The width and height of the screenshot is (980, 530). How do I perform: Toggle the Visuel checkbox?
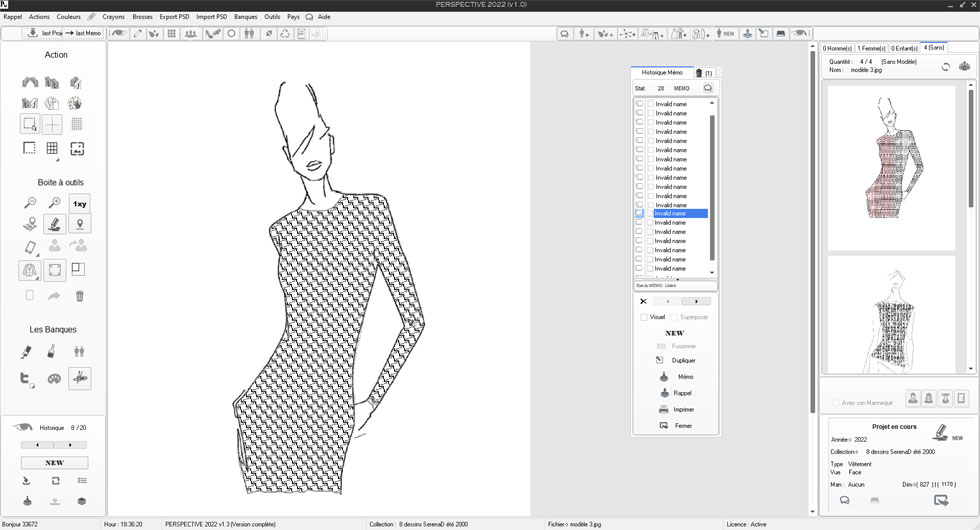[645, 317]
